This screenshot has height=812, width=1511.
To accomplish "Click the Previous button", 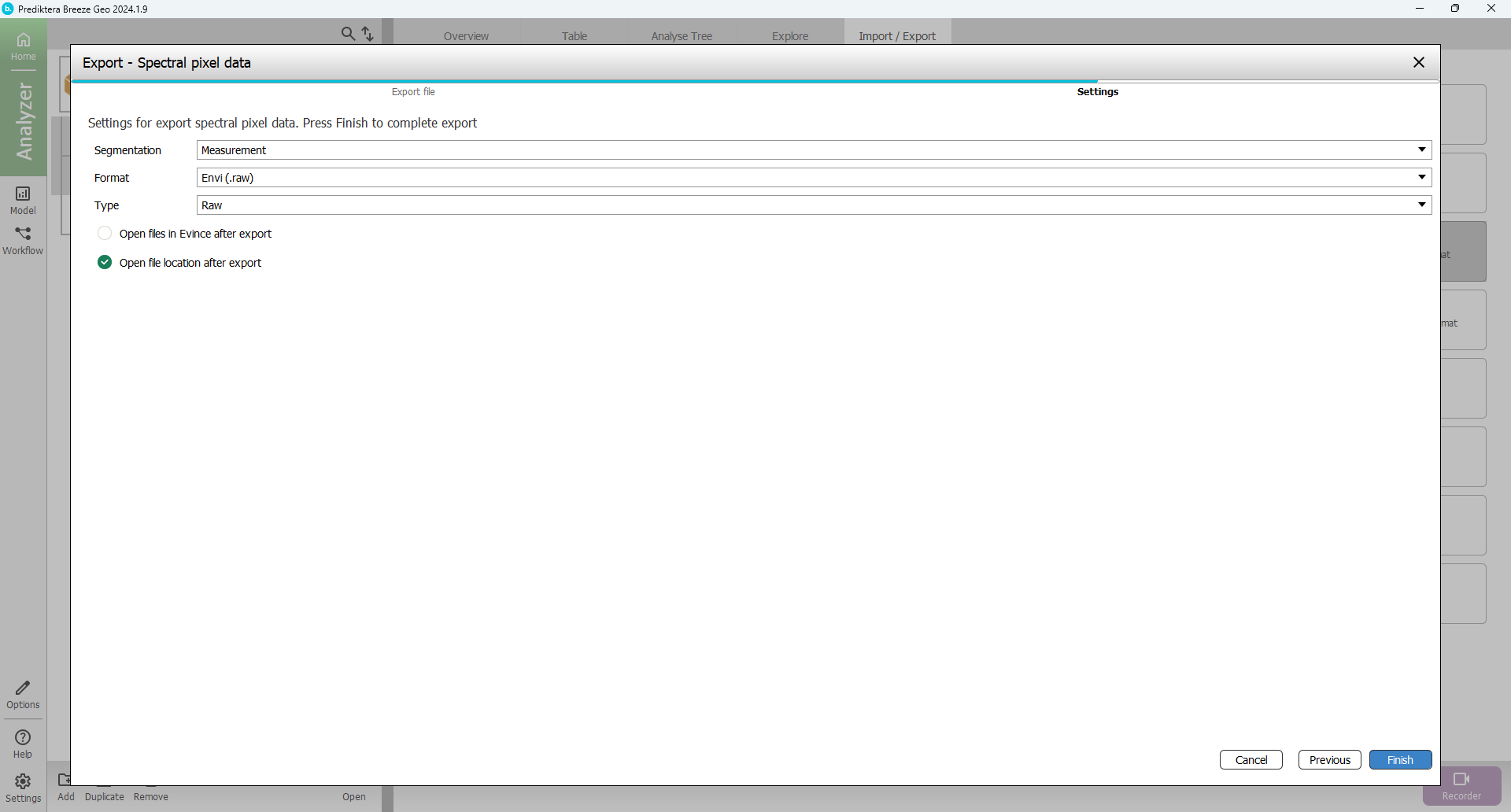I will [x=1329, y=760].
